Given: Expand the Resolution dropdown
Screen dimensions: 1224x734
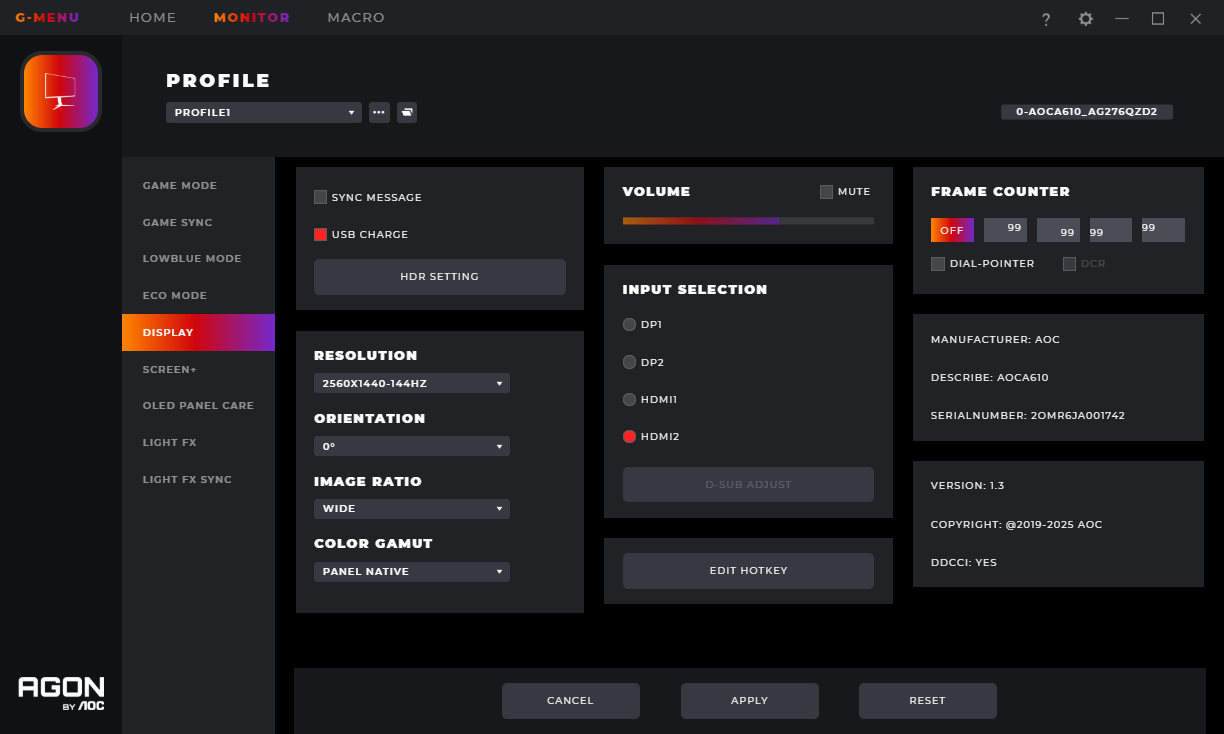Looking at the screenshot, I should 412,383.
